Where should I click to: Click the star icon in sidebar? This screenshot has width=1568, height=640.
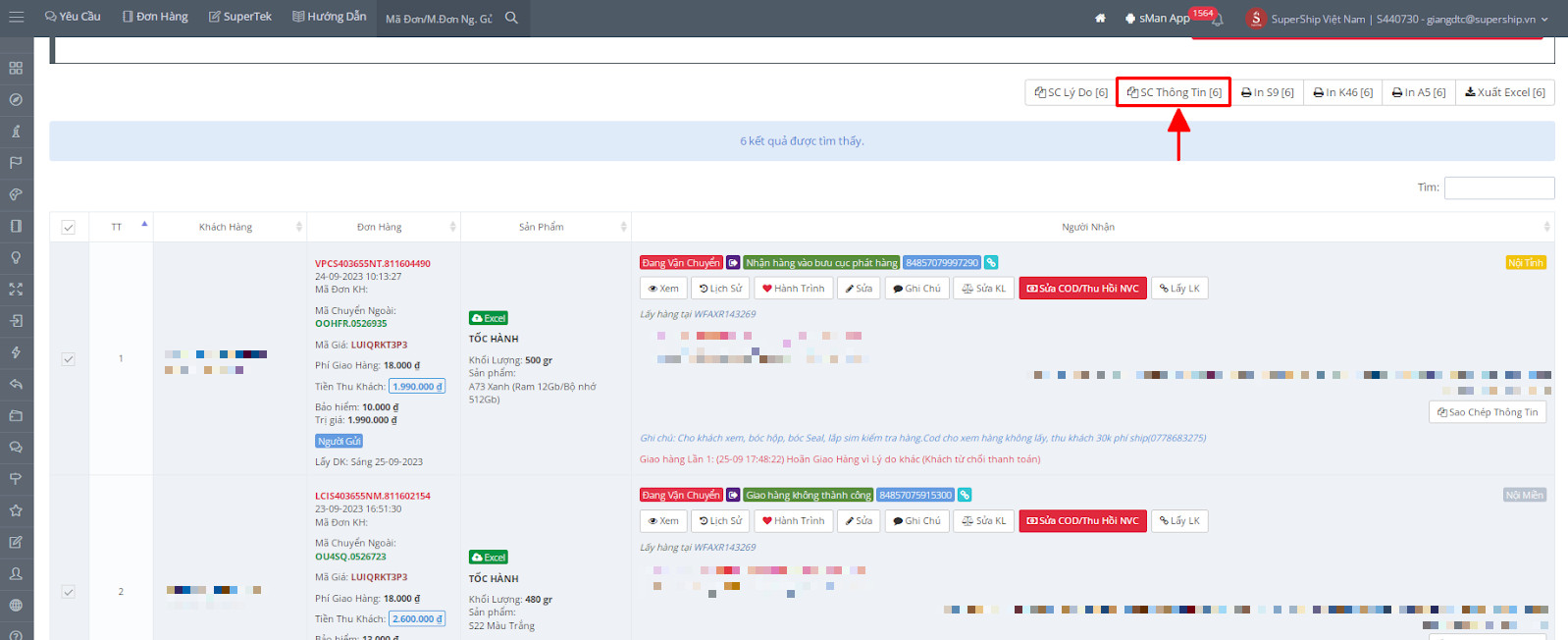(16, 510)
